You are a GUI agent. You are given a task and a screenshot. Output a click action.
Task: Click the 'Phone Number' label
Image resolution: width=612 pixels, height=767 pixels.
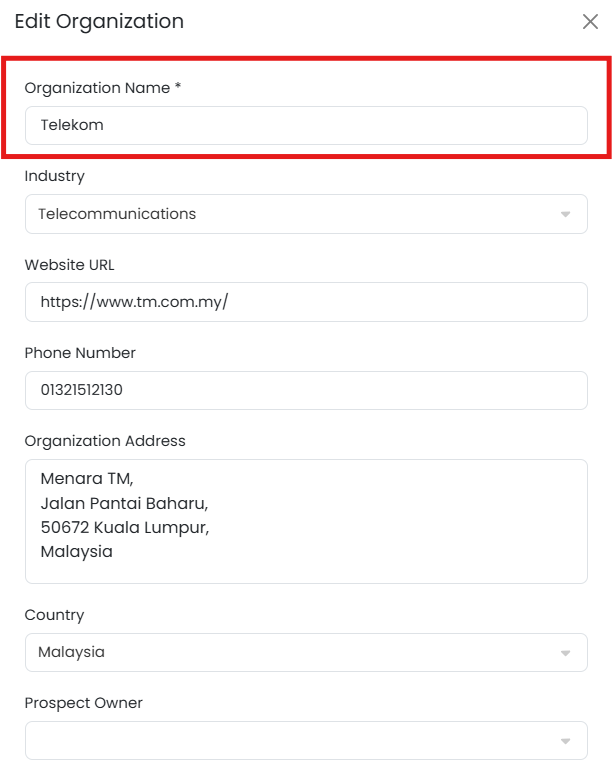click(80, 353)
